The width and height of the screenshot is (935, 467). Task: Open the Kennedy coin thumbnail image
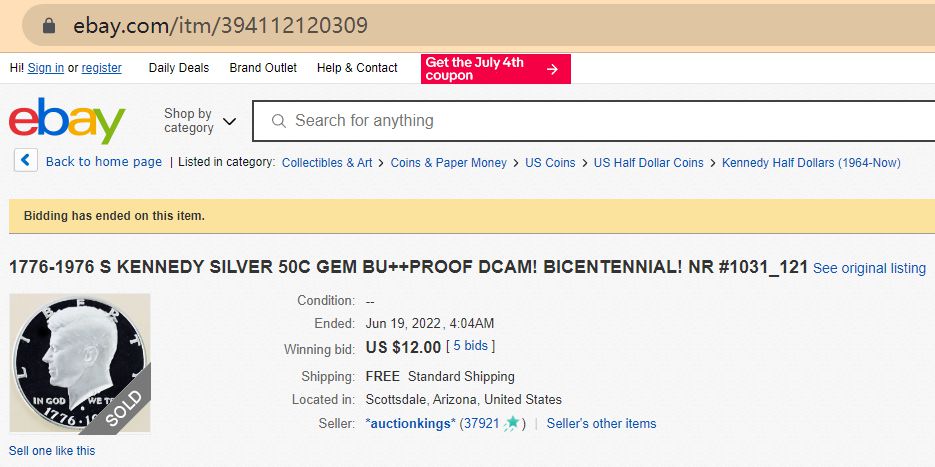pyautogui.click(x=79, y=363)
